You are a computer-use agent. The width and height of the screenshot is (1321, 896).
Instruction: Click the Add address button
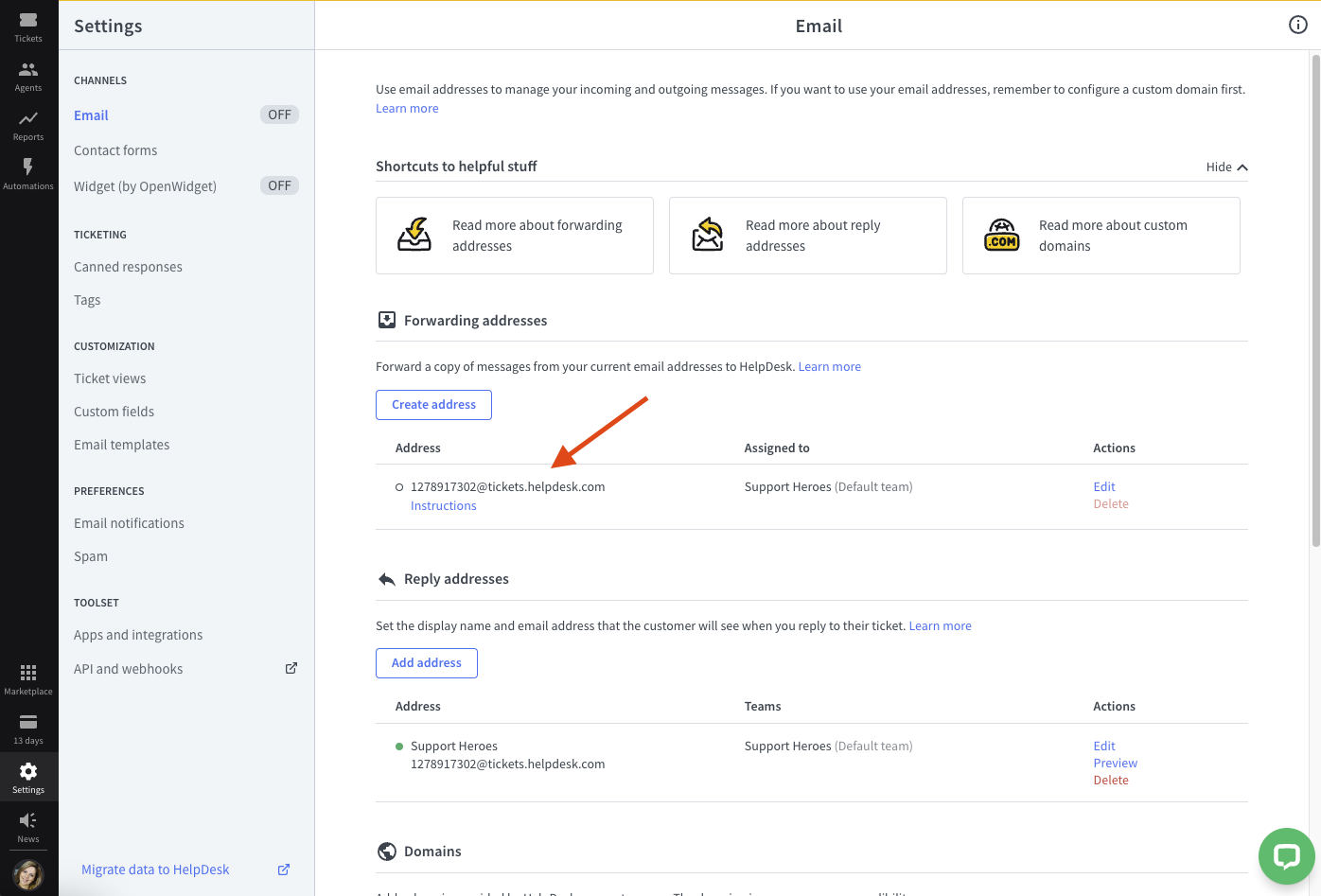[x=427, y=663]
